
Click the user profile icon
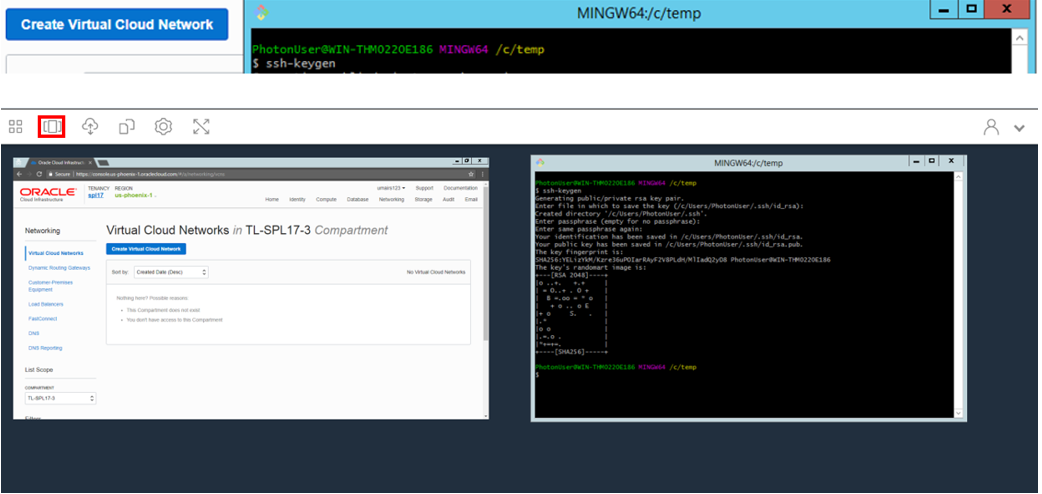(991, 127)
